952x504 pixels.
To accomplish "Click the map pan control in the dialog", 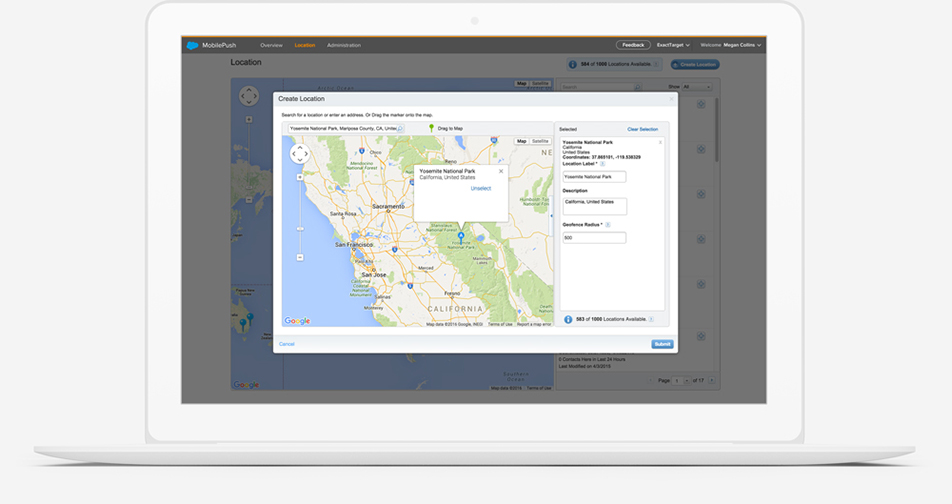I will tap(299, 154).
